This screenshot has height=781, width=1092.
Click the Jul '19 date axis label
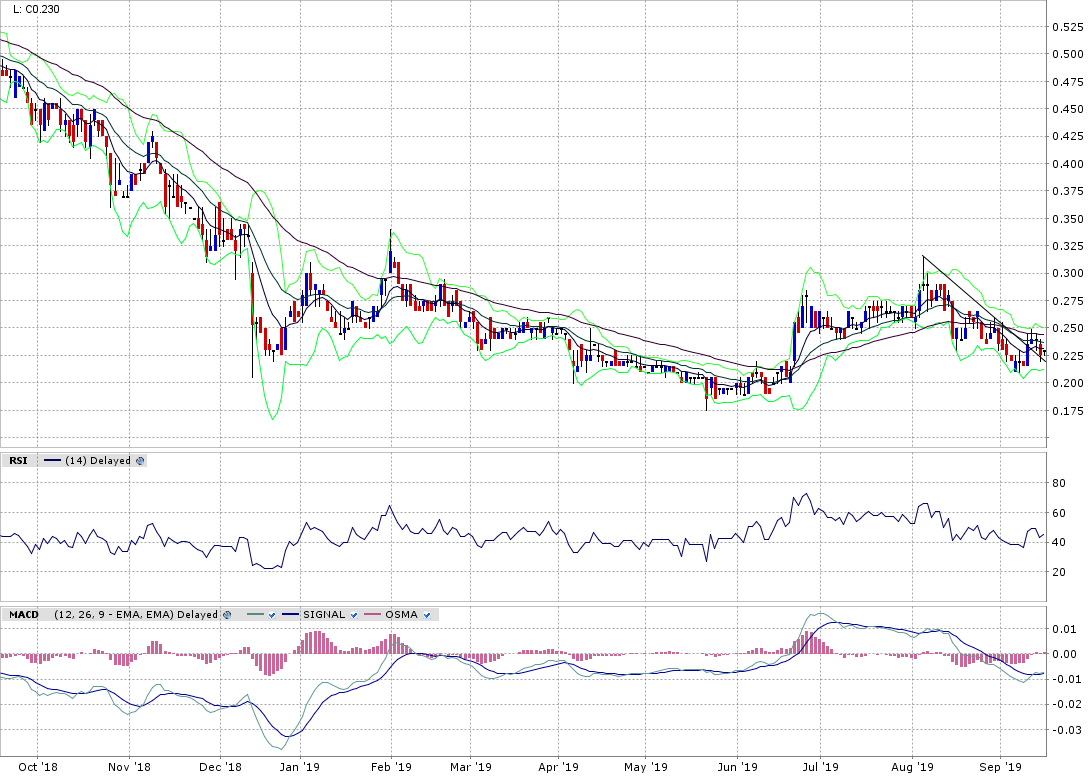click(820, 767)
